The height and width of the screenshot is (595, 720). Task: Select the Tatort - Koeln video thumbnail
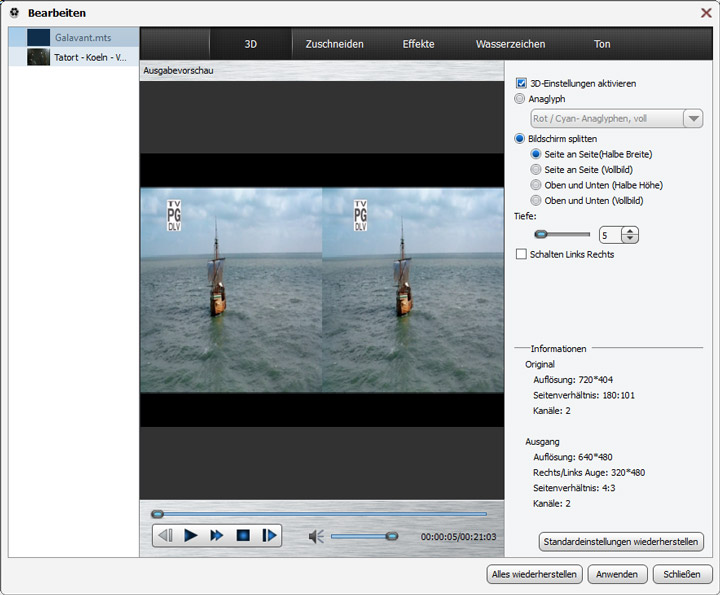point(38,57)
